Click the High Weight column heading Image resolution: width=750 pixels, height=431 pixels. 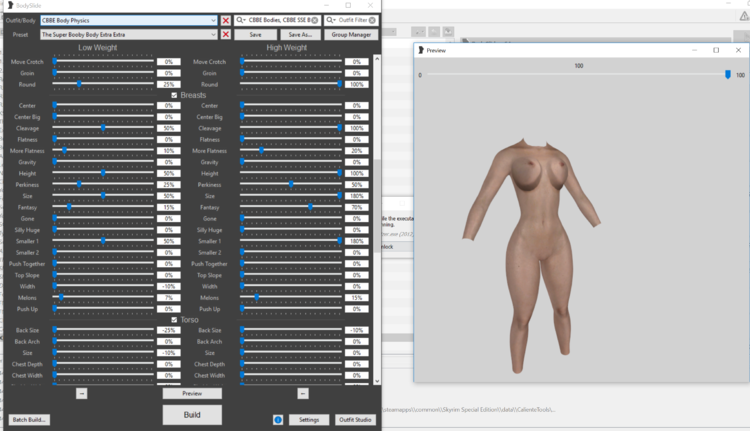(x=287, y=47)
